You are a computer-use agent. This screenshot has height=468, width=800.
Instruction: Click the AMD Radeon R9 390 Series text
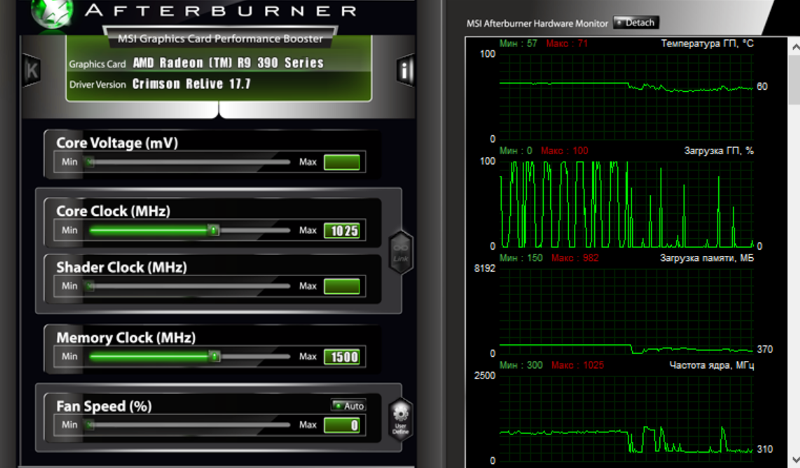point(228,63)
